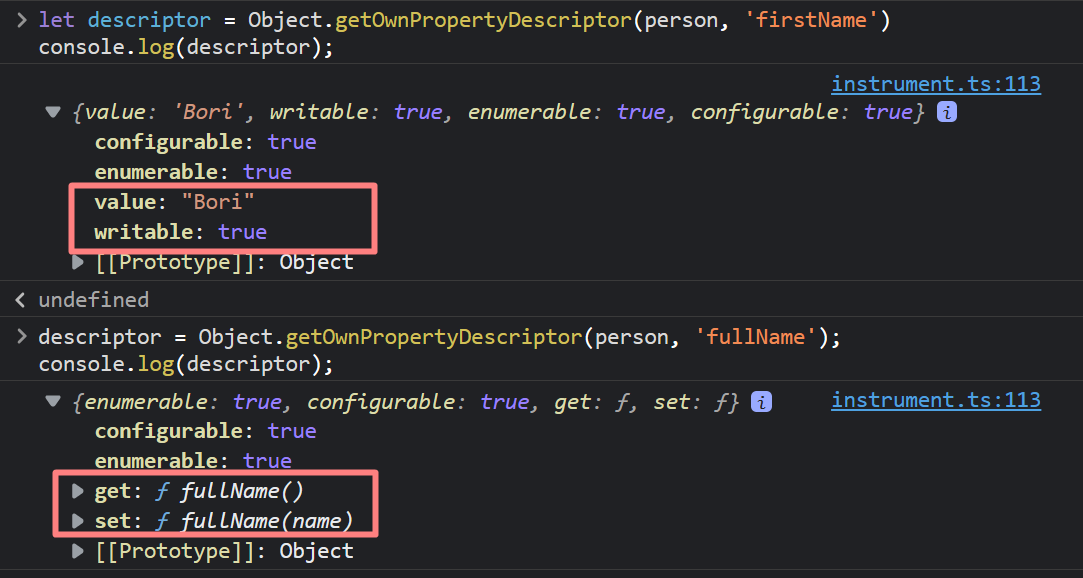Open the second instrument.ts:113 source link
The width and height of the screenshot is (1083, 578).
[x=936, y=401]
